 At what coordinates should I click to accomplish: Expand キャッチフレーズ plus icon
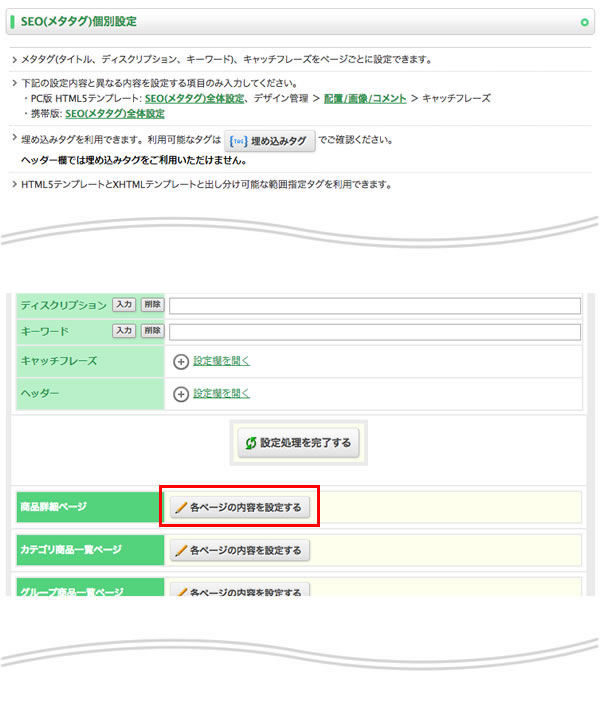pos(181,362)
